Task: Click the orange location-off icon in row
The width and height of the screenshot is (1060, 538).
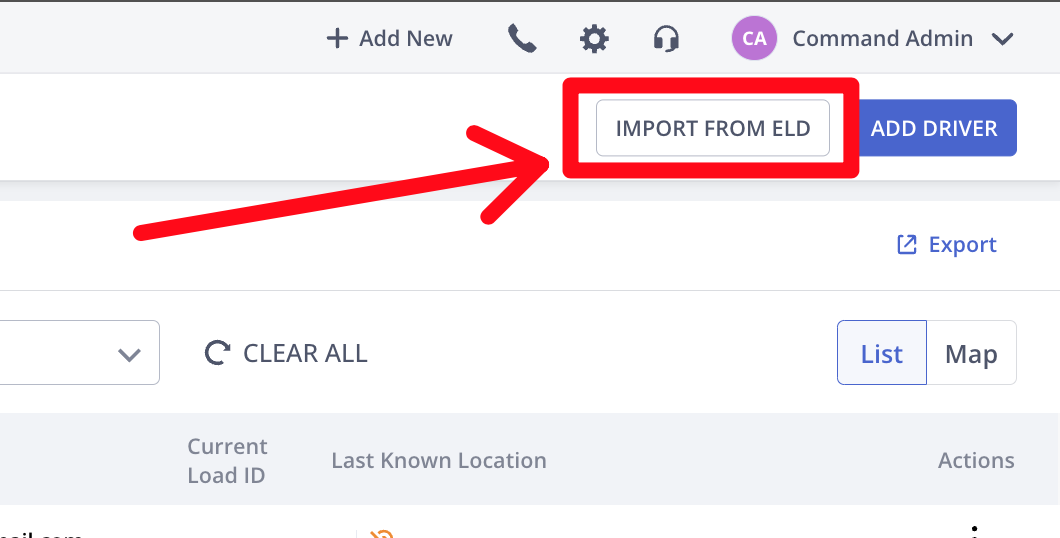Action: point(381,534)
